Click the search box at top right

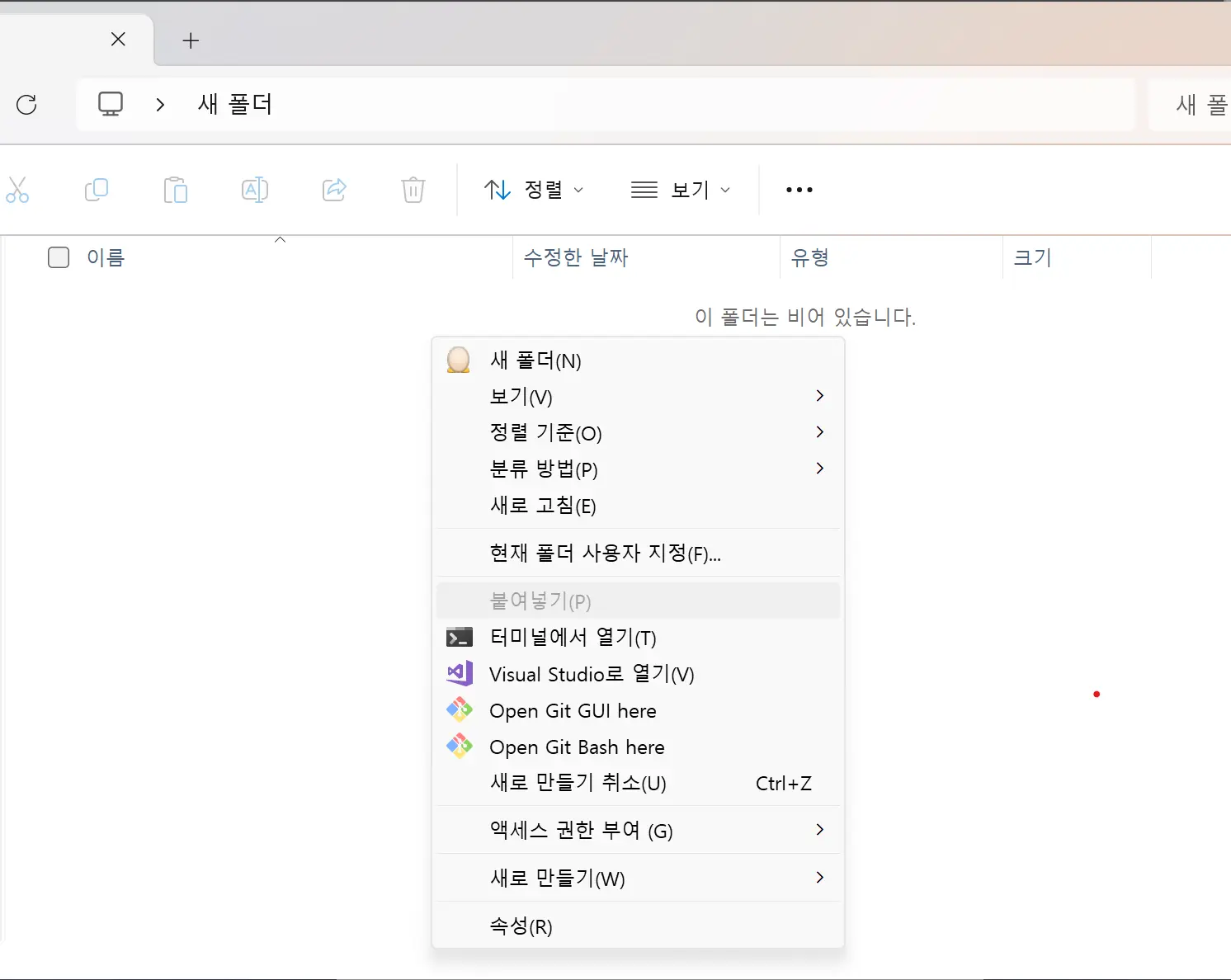click(x=1190, y=105)
